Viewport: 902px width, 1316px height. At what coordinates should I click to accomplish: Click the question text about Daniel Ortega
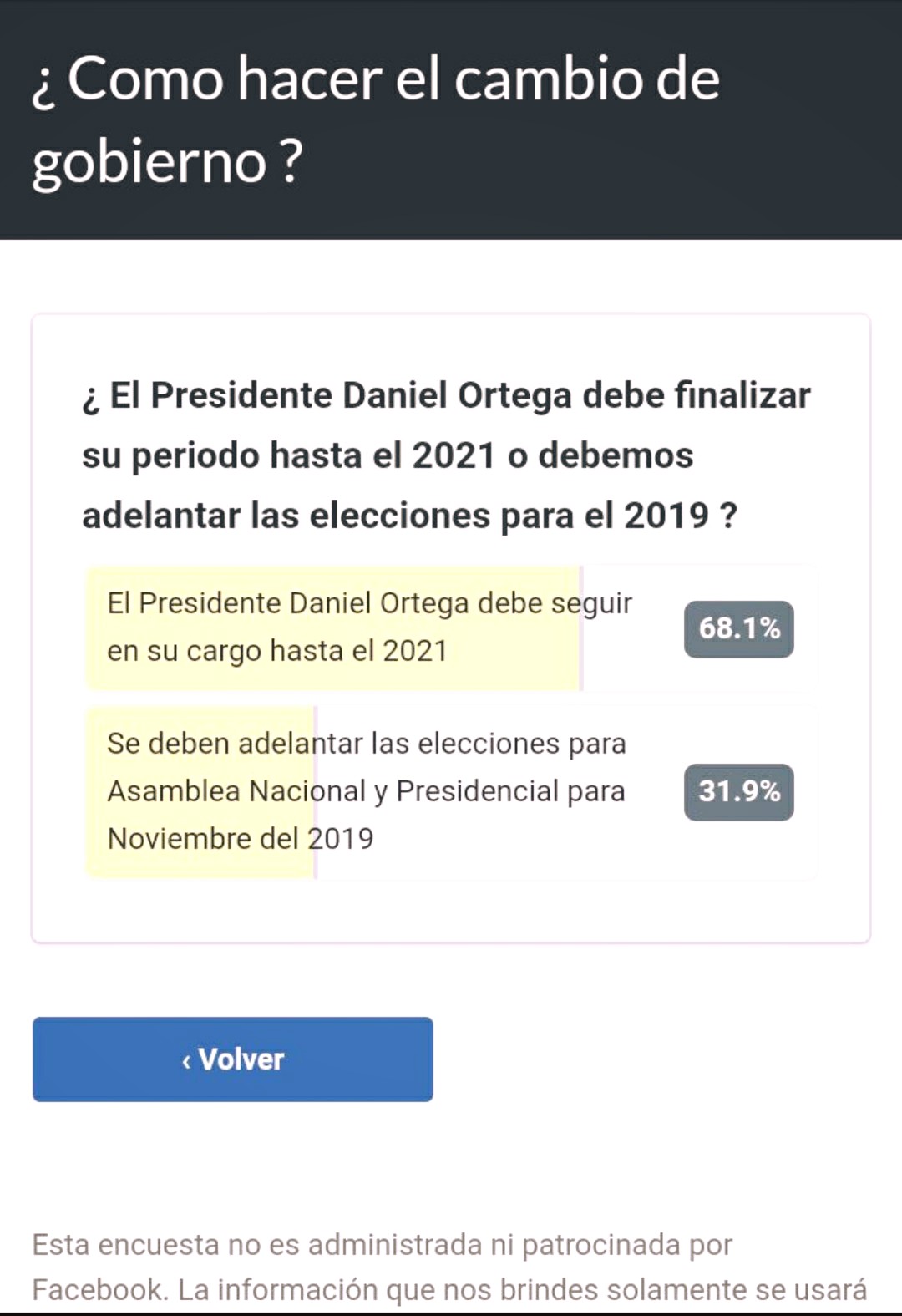coord(446,455)
